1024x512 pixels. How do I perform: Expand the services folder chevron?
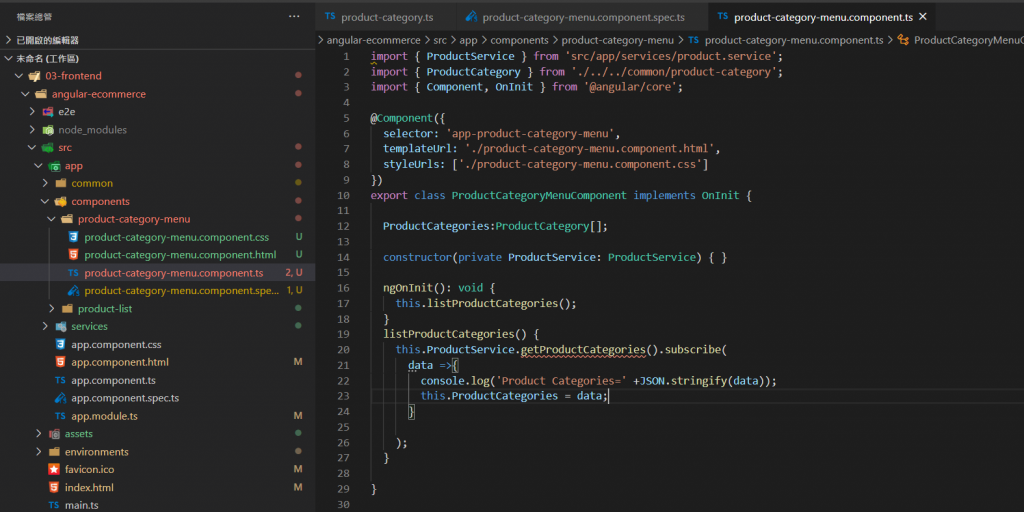(44, 326)
